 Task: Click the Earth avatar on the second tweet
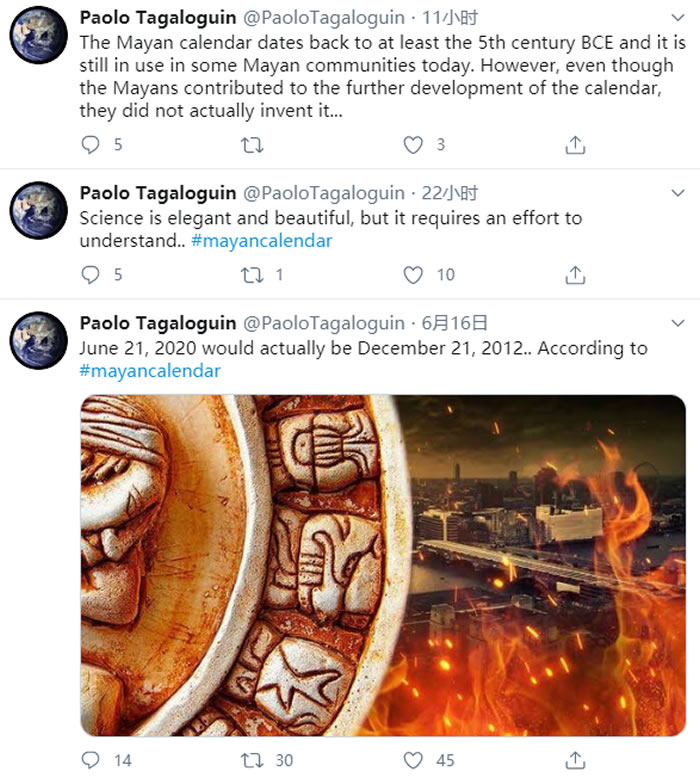[x=38, y=210]
